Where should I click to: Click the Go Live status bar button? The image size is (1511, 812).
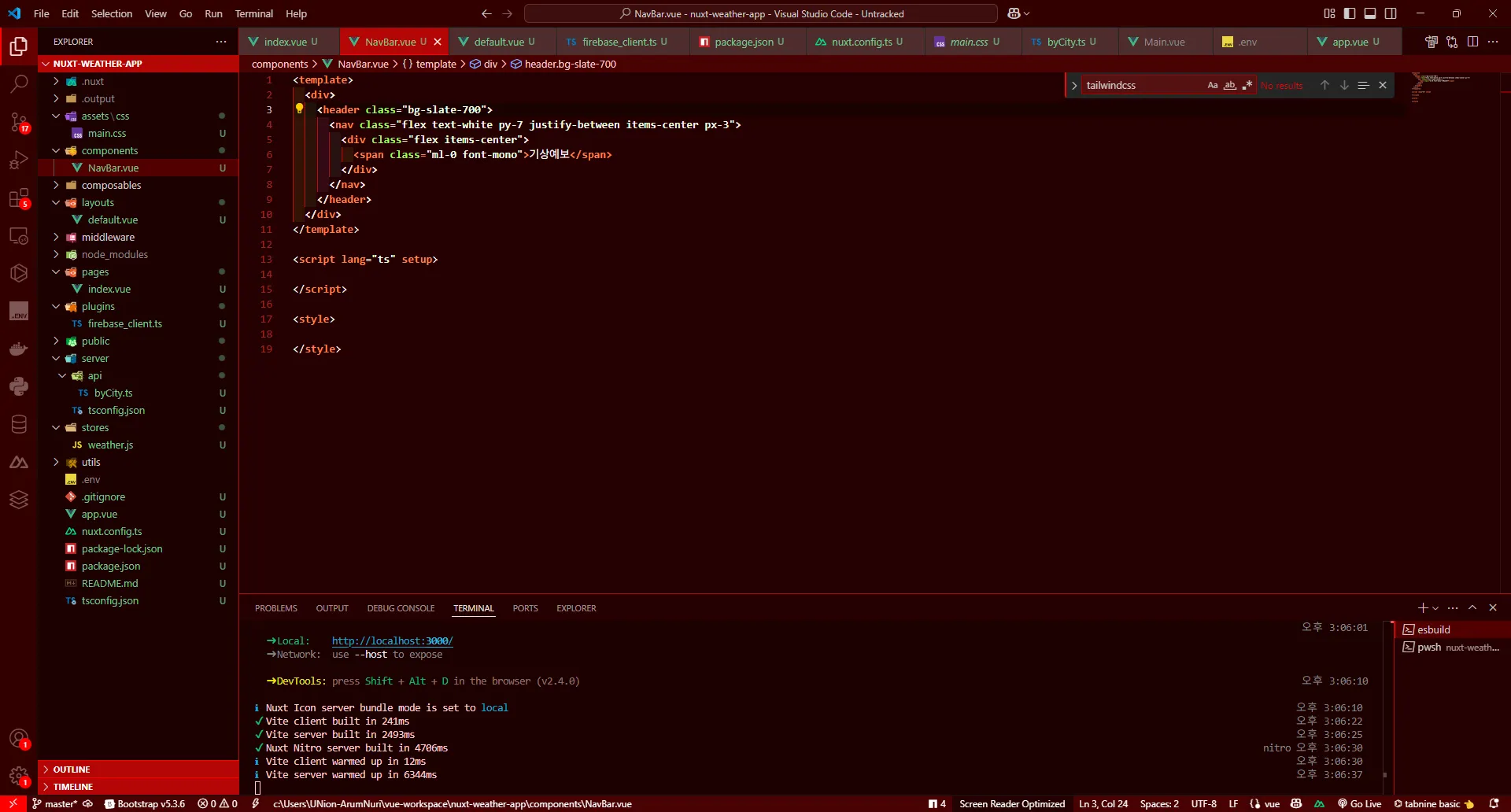click(x=1359, y=803)
